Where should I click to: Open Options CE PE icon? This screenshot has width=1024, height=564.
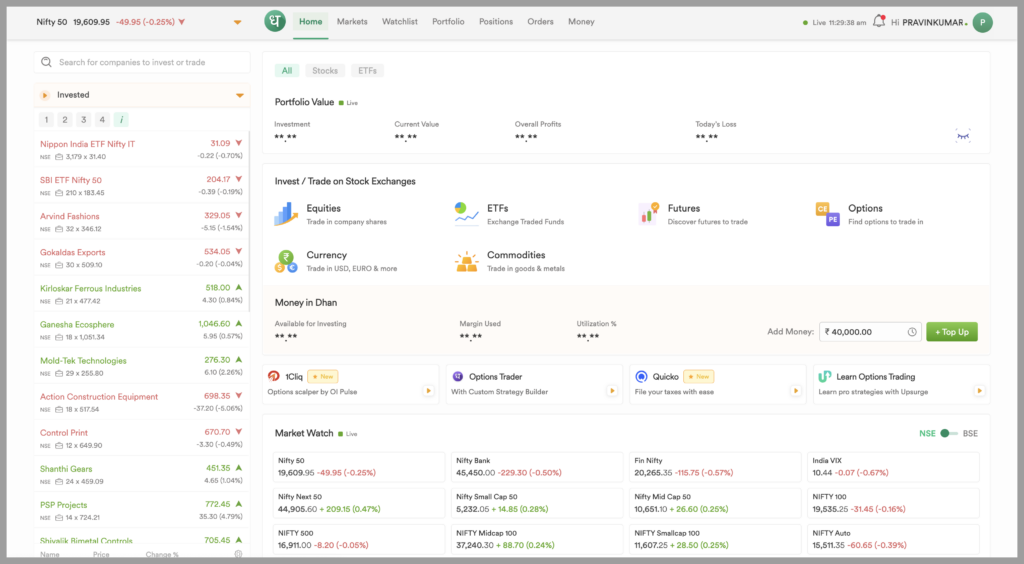point(827,214)
